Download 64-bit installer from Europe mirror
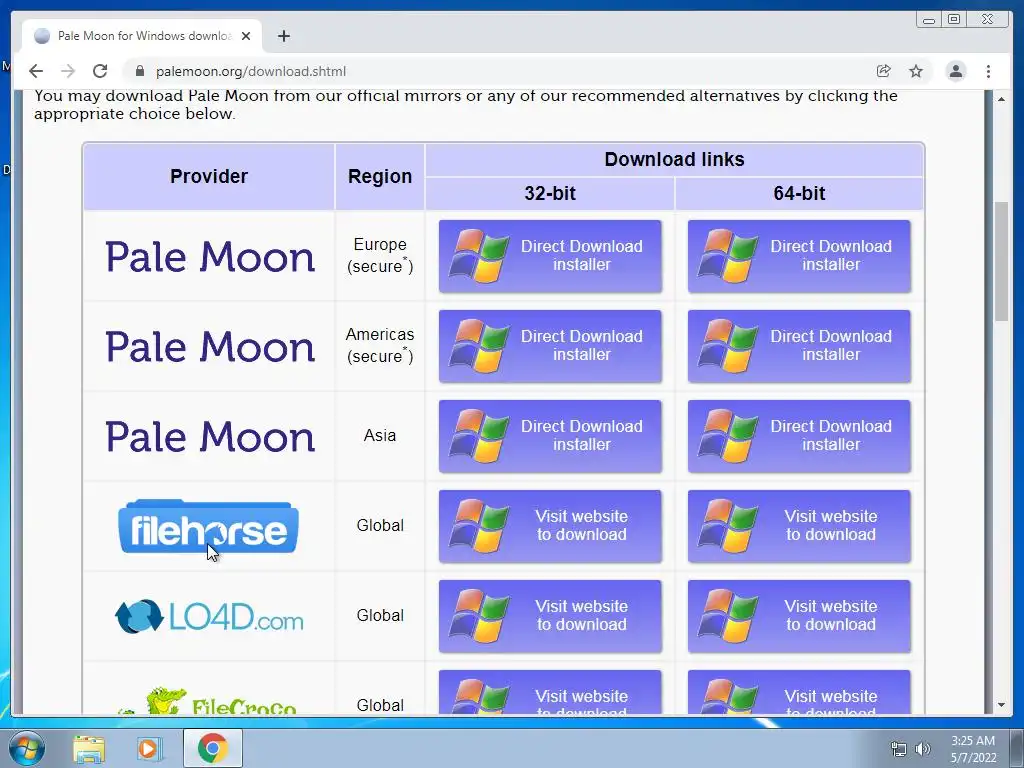The image size is (1024, 768). point(799,256)
